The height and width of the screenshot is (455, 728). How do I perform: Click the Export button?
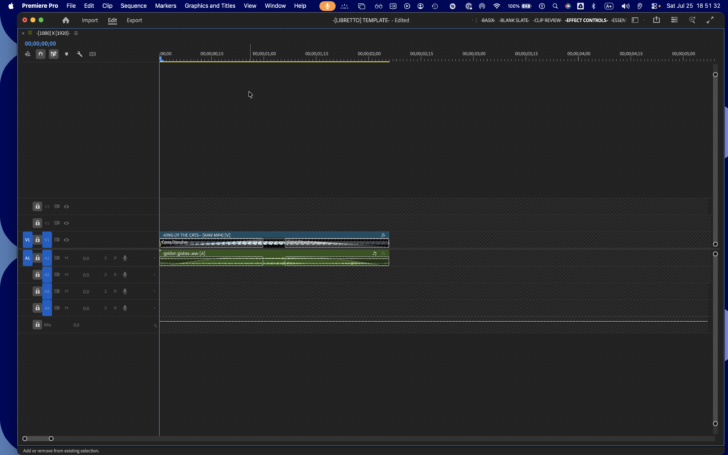click(x=134, y=20)
